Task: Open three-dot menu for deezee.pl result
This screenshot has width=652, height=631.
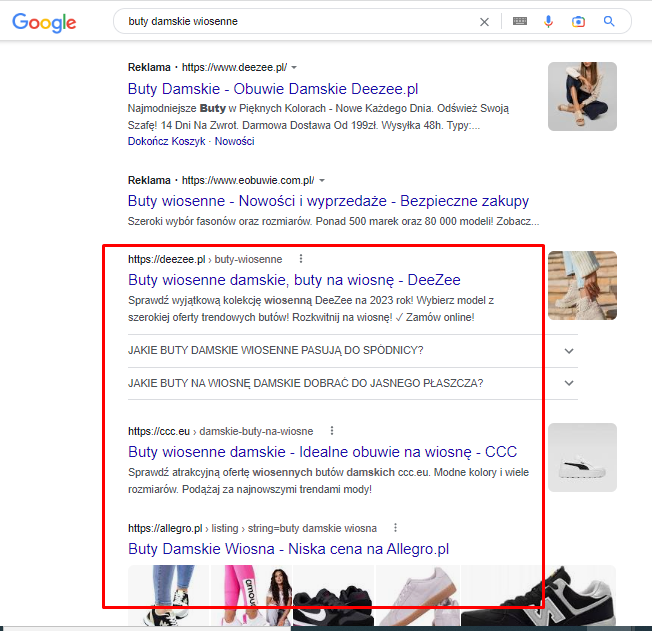Action: 301,259
